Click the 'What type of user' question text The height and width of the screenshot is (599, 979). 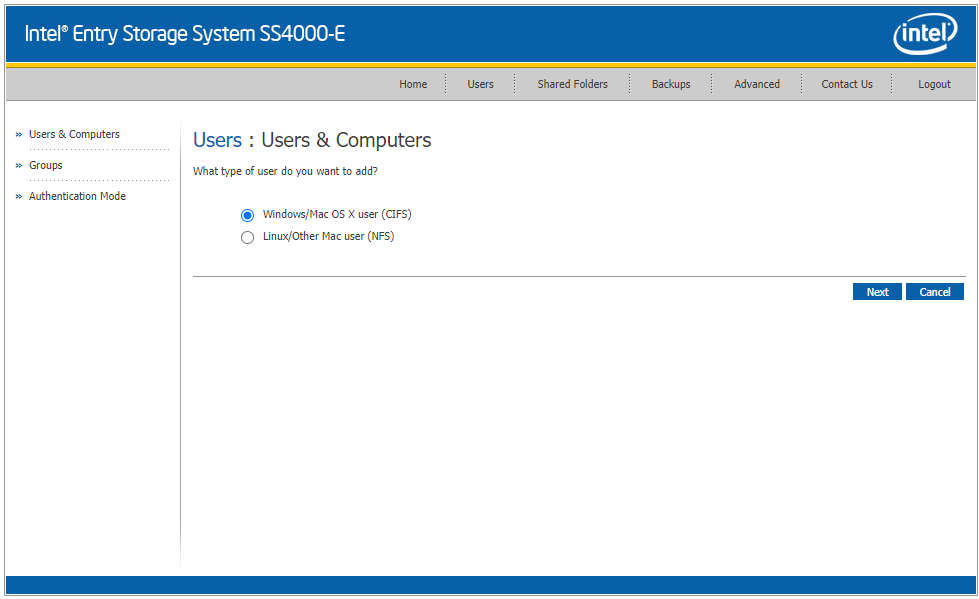click(285, 171)
